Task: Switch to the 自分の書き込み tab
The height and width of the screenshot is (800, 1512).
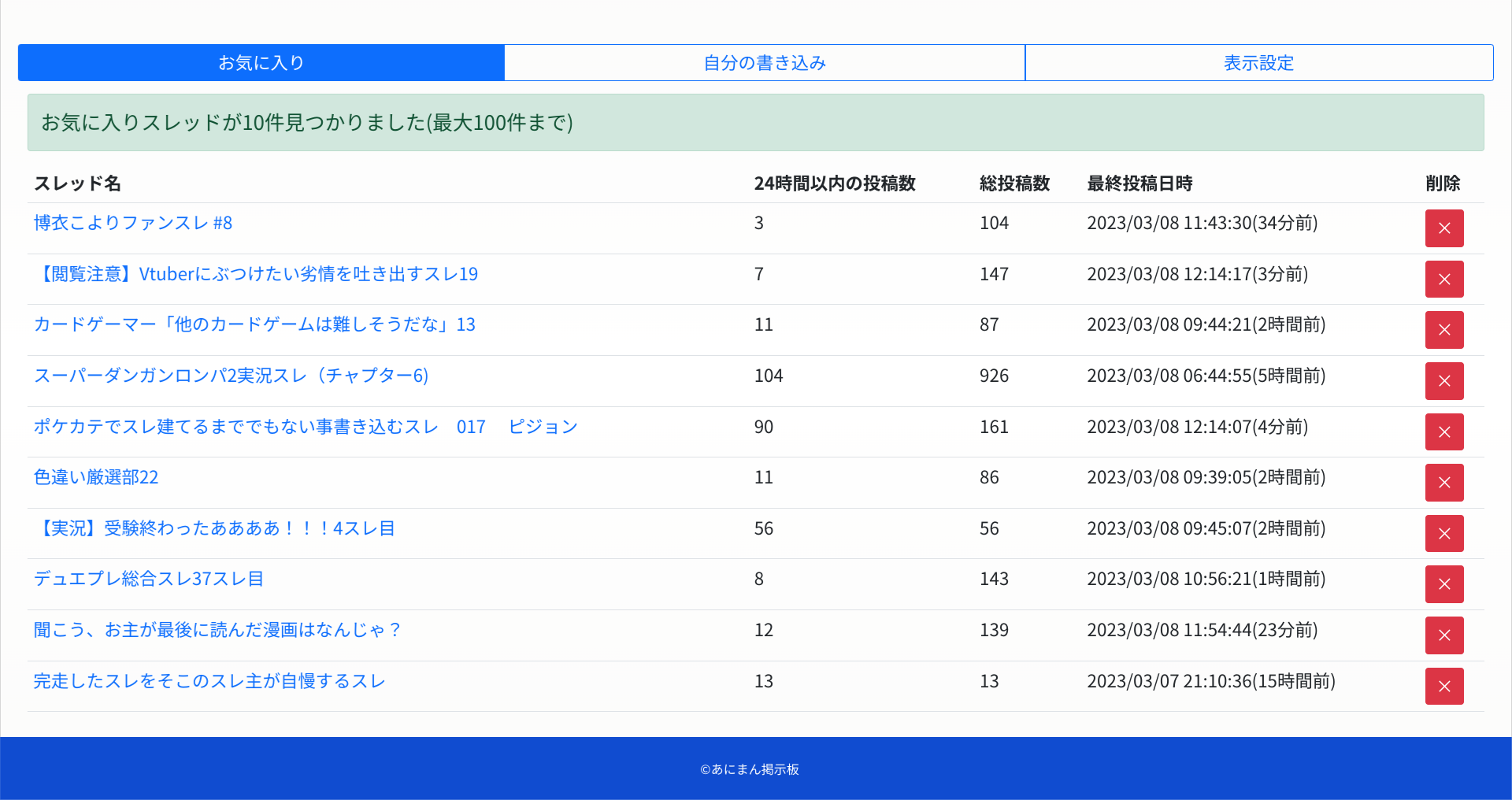Action: click(x=764, y=63)
